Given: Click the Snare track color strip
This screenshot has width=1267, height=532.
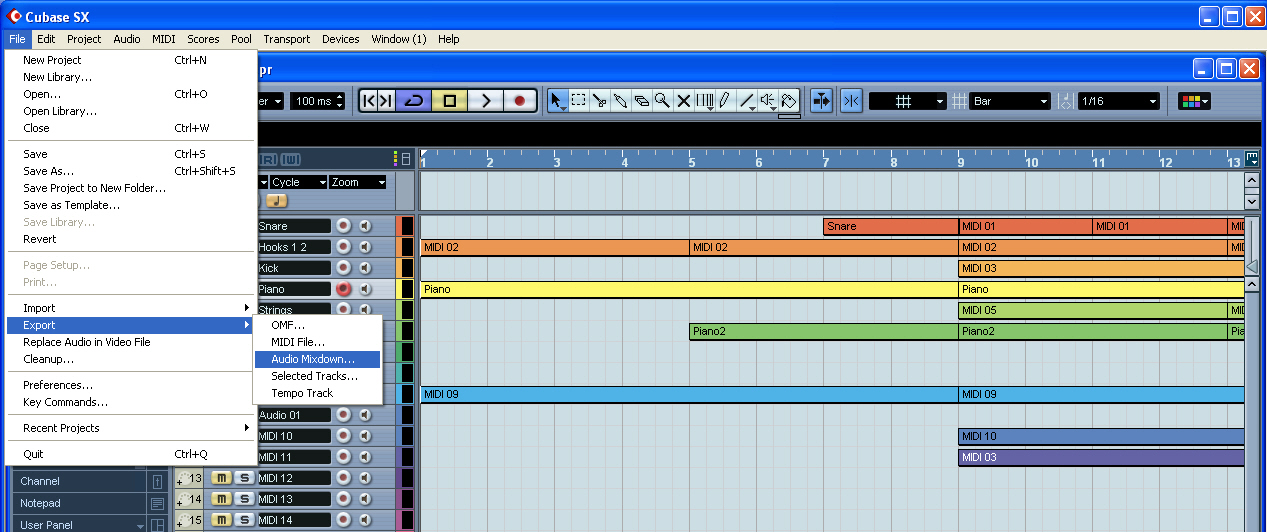Looking at the screenshot, I should 398,226.
